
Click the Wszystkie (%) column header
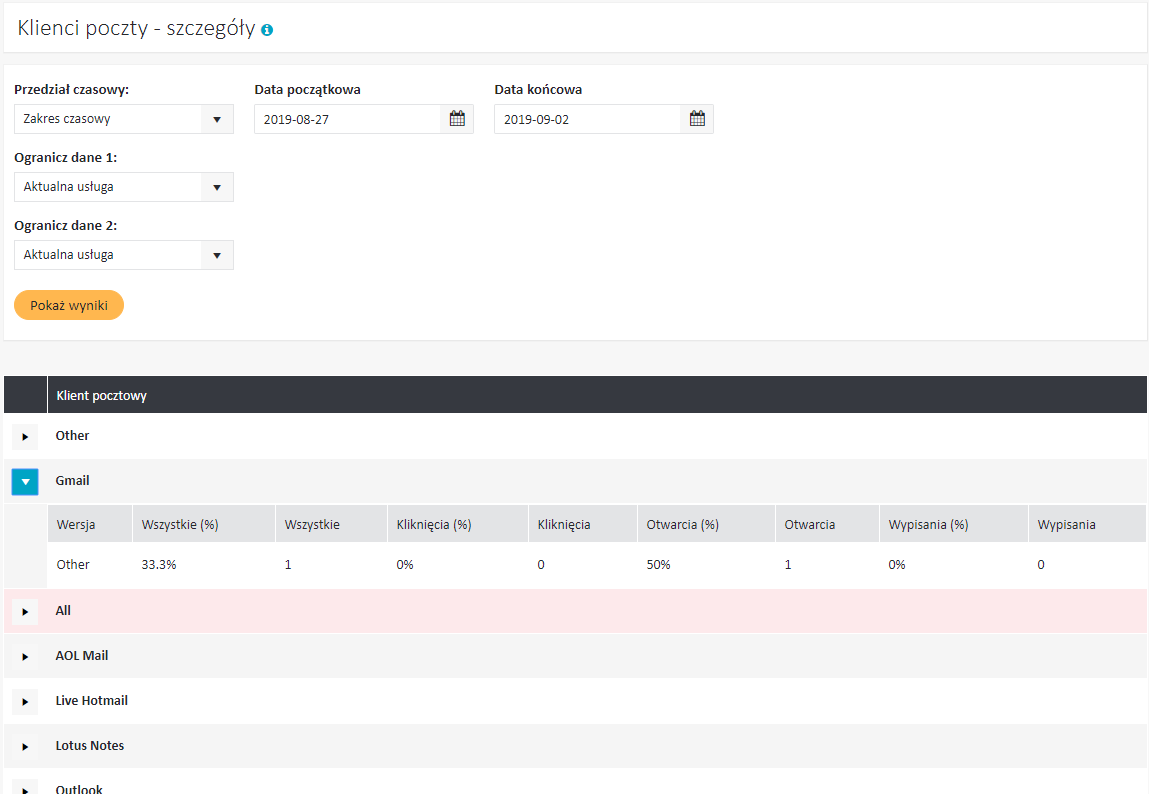click(x=180, y=524)
